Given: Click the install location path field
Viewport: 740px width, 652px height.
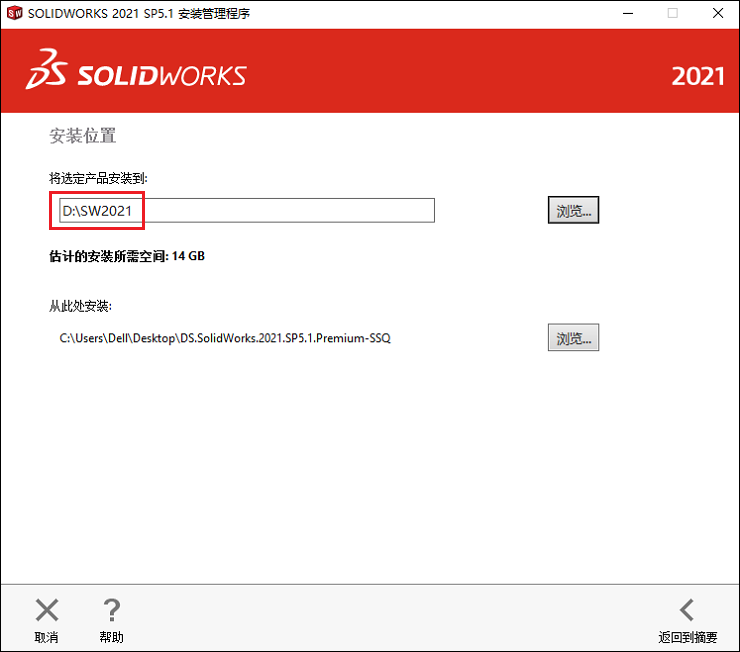Looking at the screenshot, I should tap(247, 210).
